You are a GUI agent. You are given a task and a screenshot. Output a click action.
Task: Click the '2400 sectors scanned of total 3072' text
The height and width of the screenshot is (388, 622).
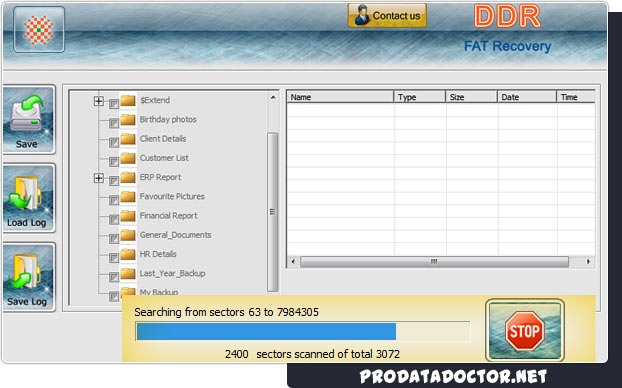(x=312, y=354)
